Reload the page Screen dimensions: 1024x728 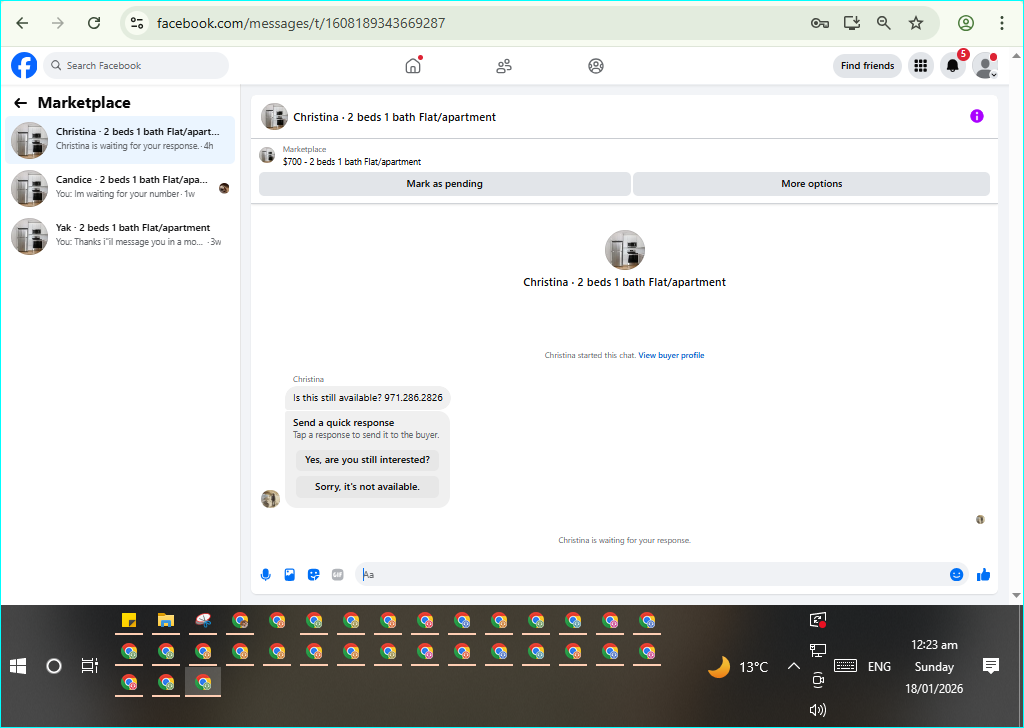94,24
